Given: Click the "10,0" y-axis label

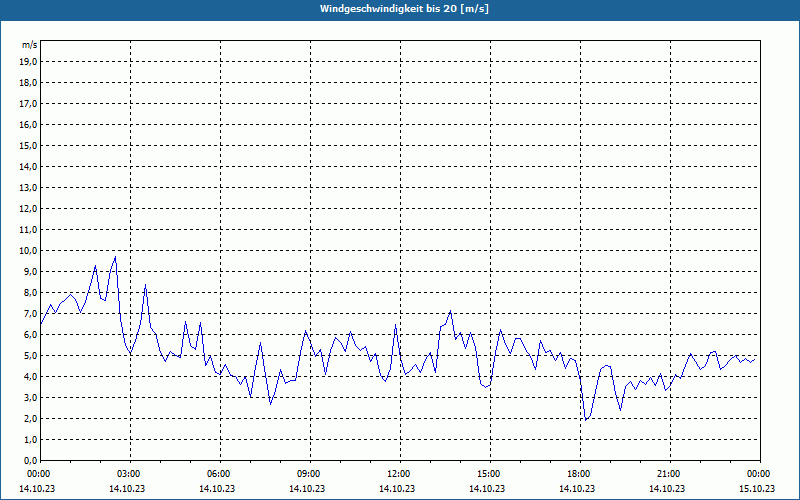Looking at the screenshot, I should 28,251.
